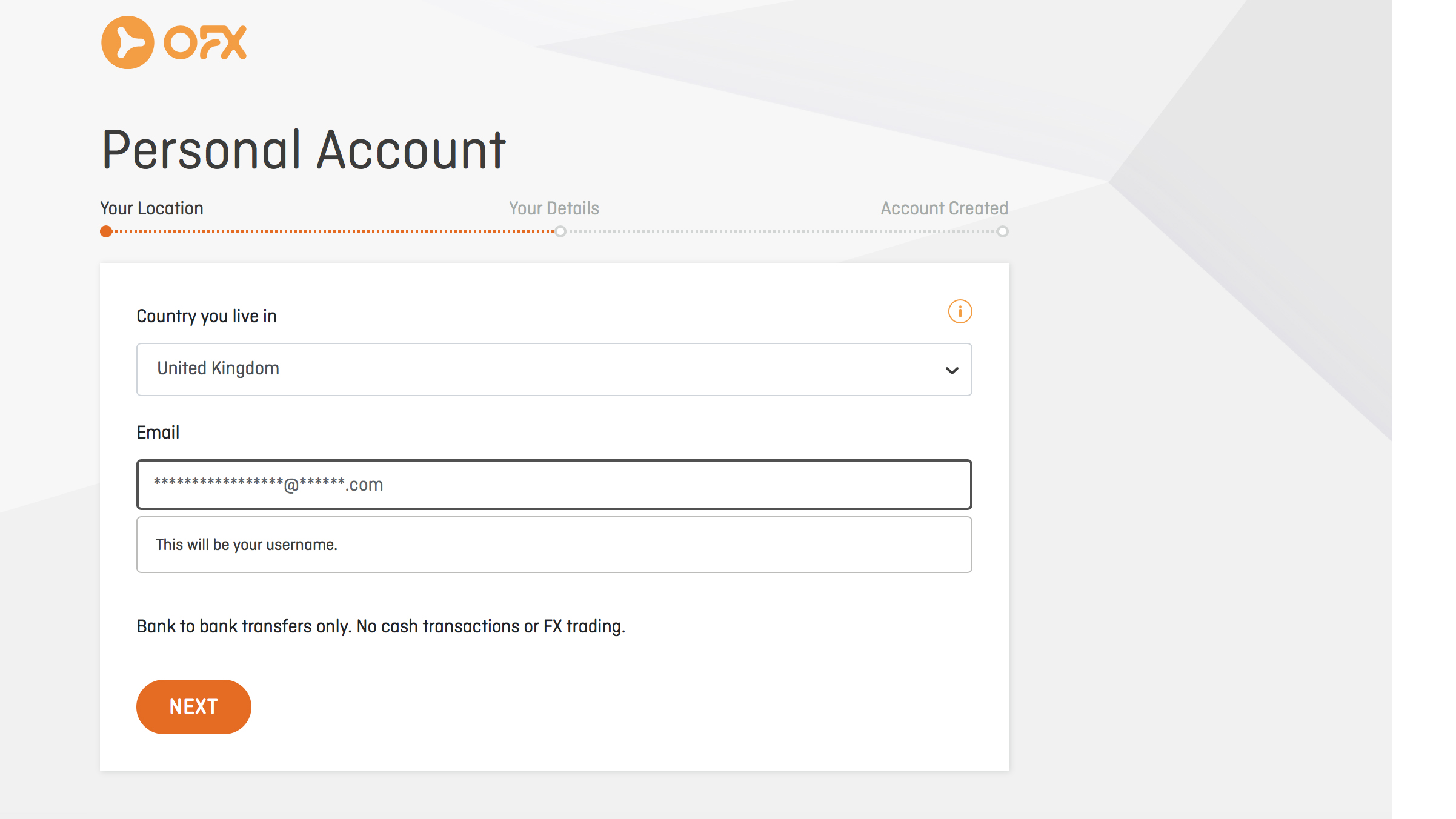Click the Your Details progress dot
The width and height of the screenshot is (1456, 819).
tap(560, 231)
